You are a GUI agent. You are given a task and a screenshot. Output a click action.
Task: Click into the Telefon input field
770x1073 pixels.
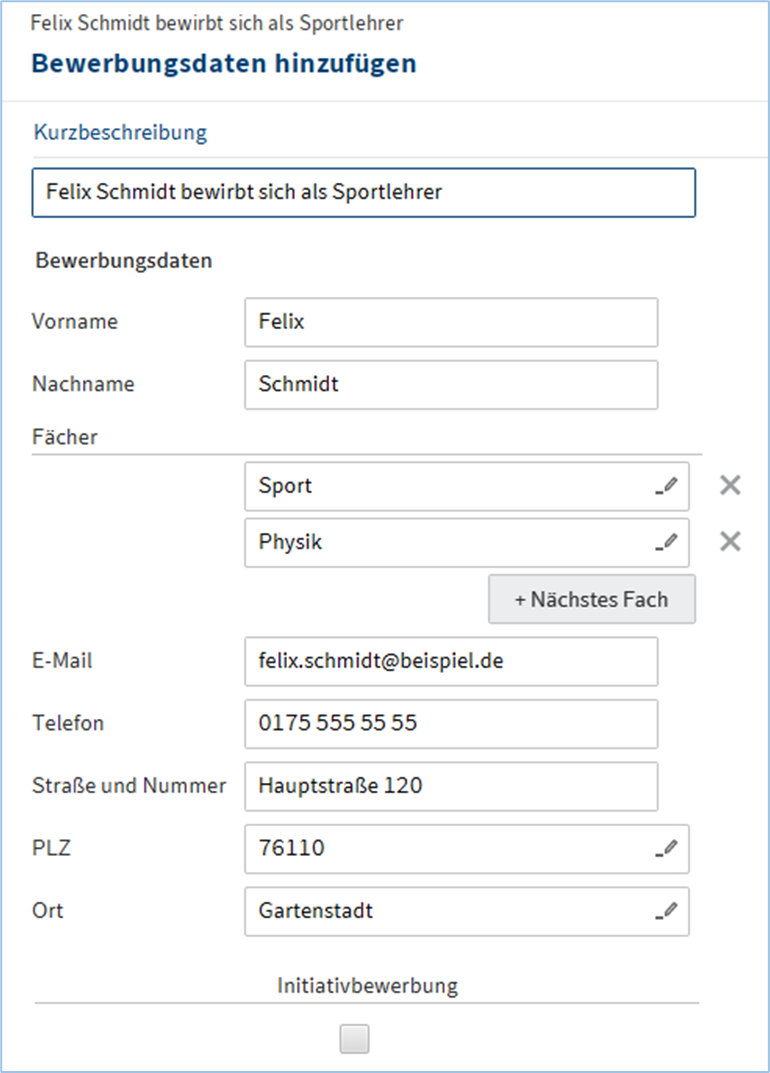point(450,723)
